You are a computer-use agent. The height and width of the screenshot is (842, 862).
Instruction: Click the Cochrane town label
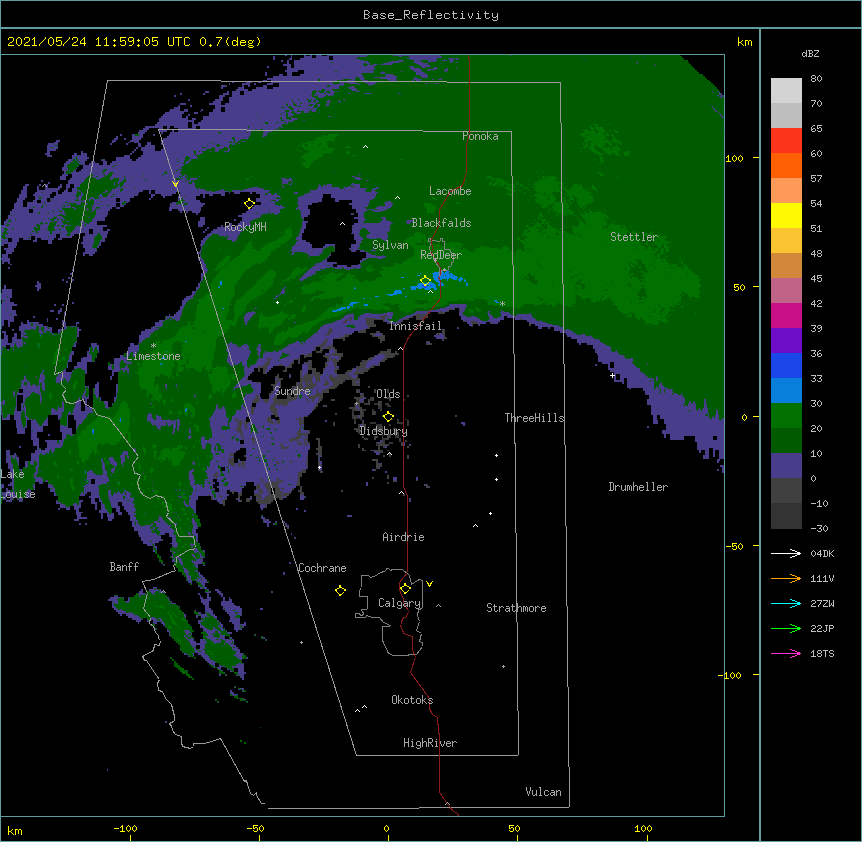(x=322, y=568)
